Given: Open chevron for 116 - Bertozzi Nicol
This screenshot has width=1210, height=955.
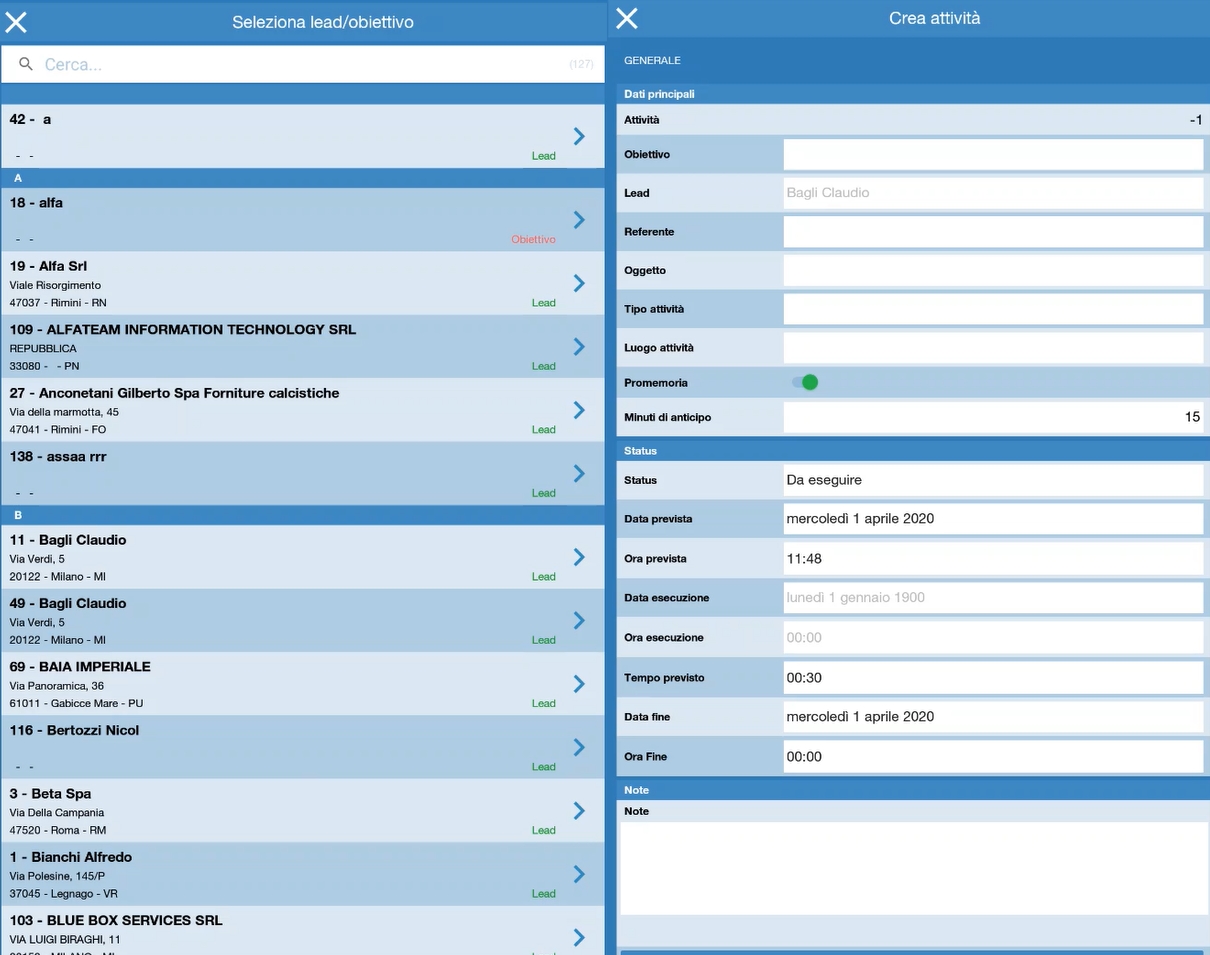Looking at the screenshot, I should (579, 747).
